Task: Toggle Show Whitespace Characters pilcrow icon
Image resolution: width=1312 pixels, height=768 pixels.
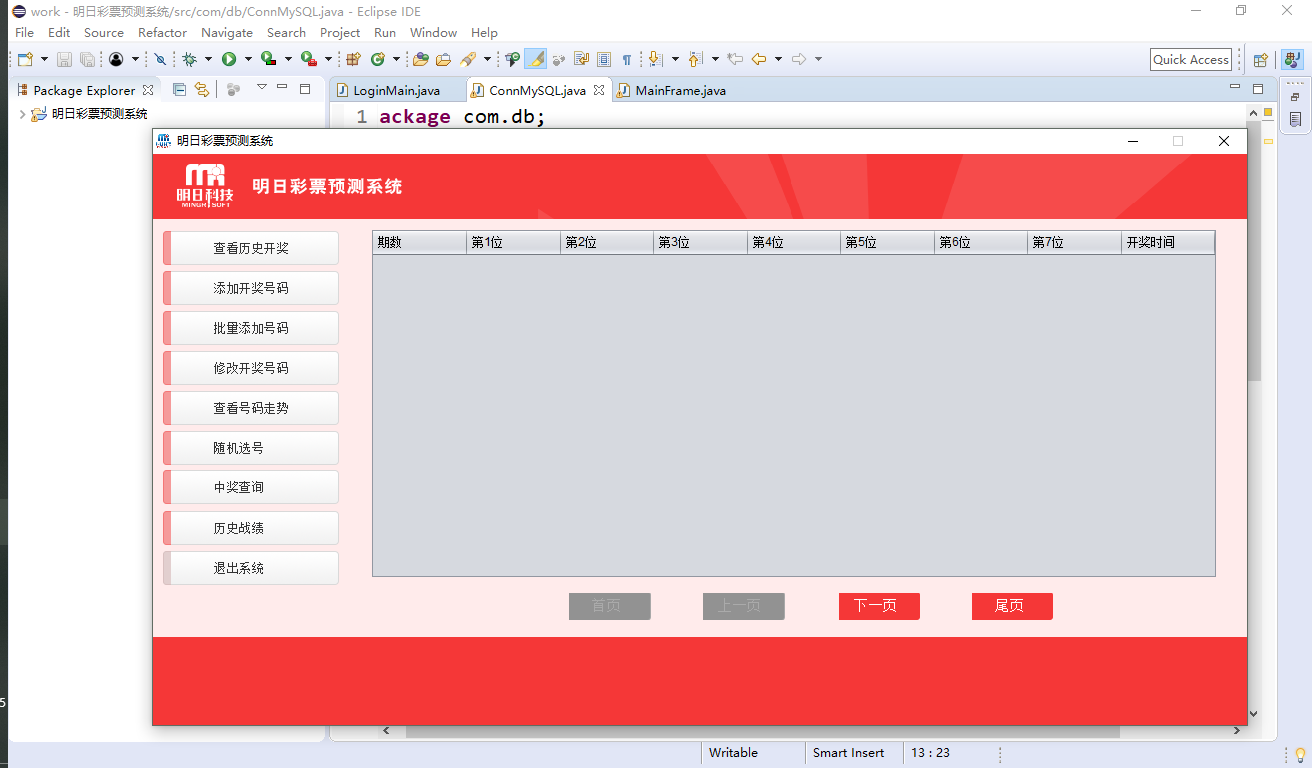Action: pos(627,59)
